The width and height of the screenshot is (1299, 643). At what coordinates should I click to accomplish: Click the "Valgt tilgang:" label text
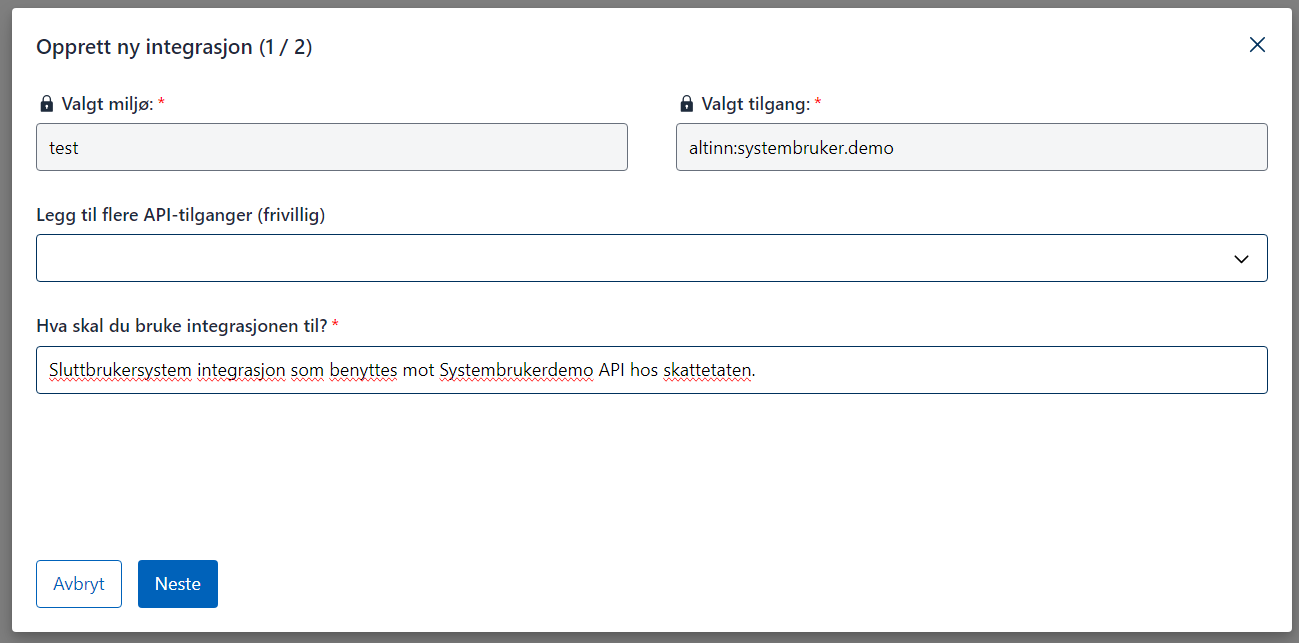point(755,104)
